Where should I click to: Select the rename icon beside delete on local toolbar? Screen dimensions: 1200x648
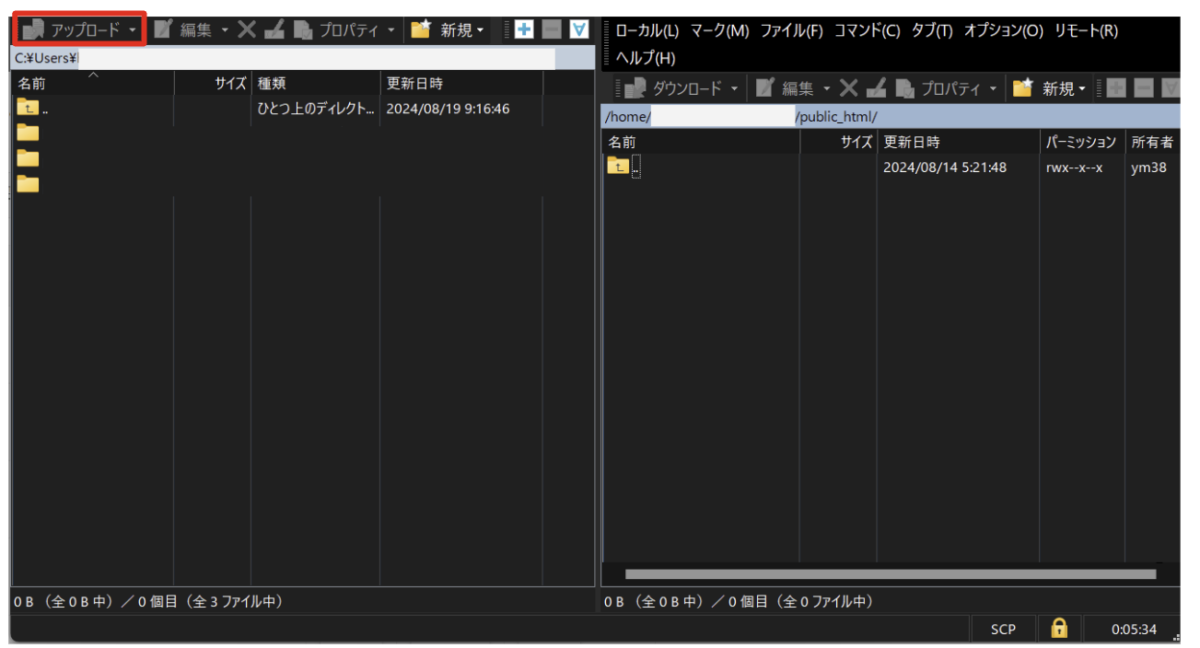click(275, 29)
